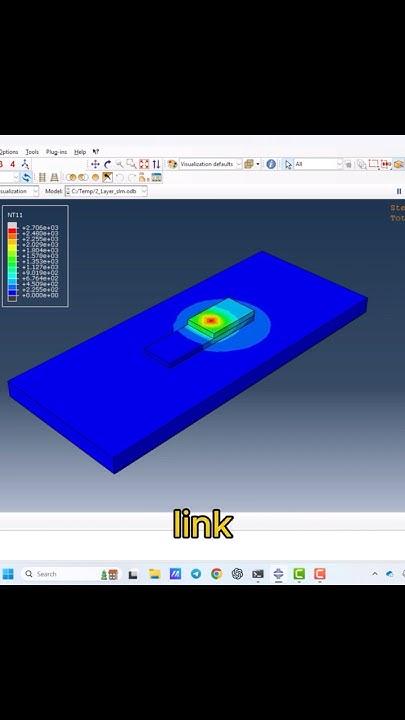The height and width of the screenshot is (720, 405).
Task: Click the blue circular arrows sync icon
Action: click(26, 177)
